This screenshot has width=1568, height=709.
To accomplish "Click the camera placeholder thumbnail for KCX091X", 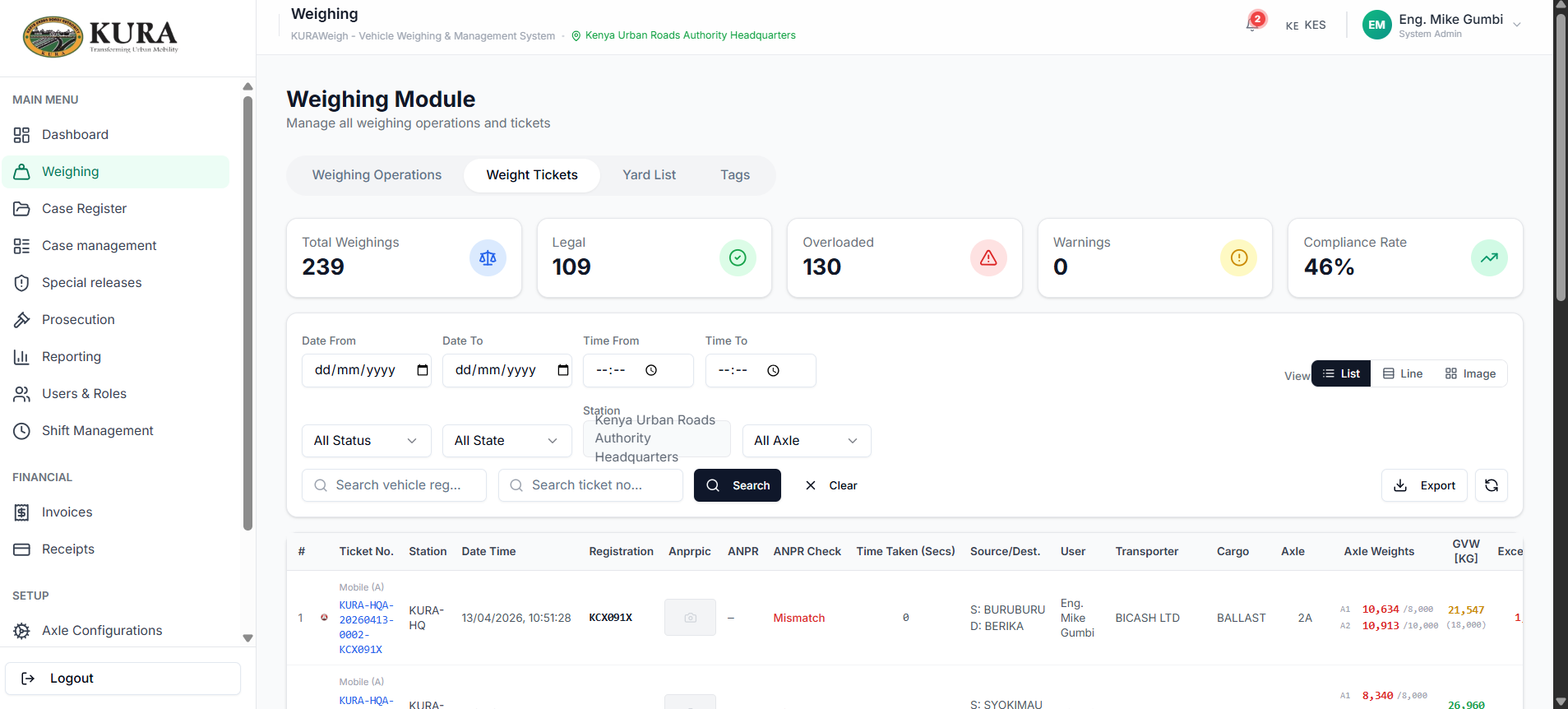I will 690,618.
